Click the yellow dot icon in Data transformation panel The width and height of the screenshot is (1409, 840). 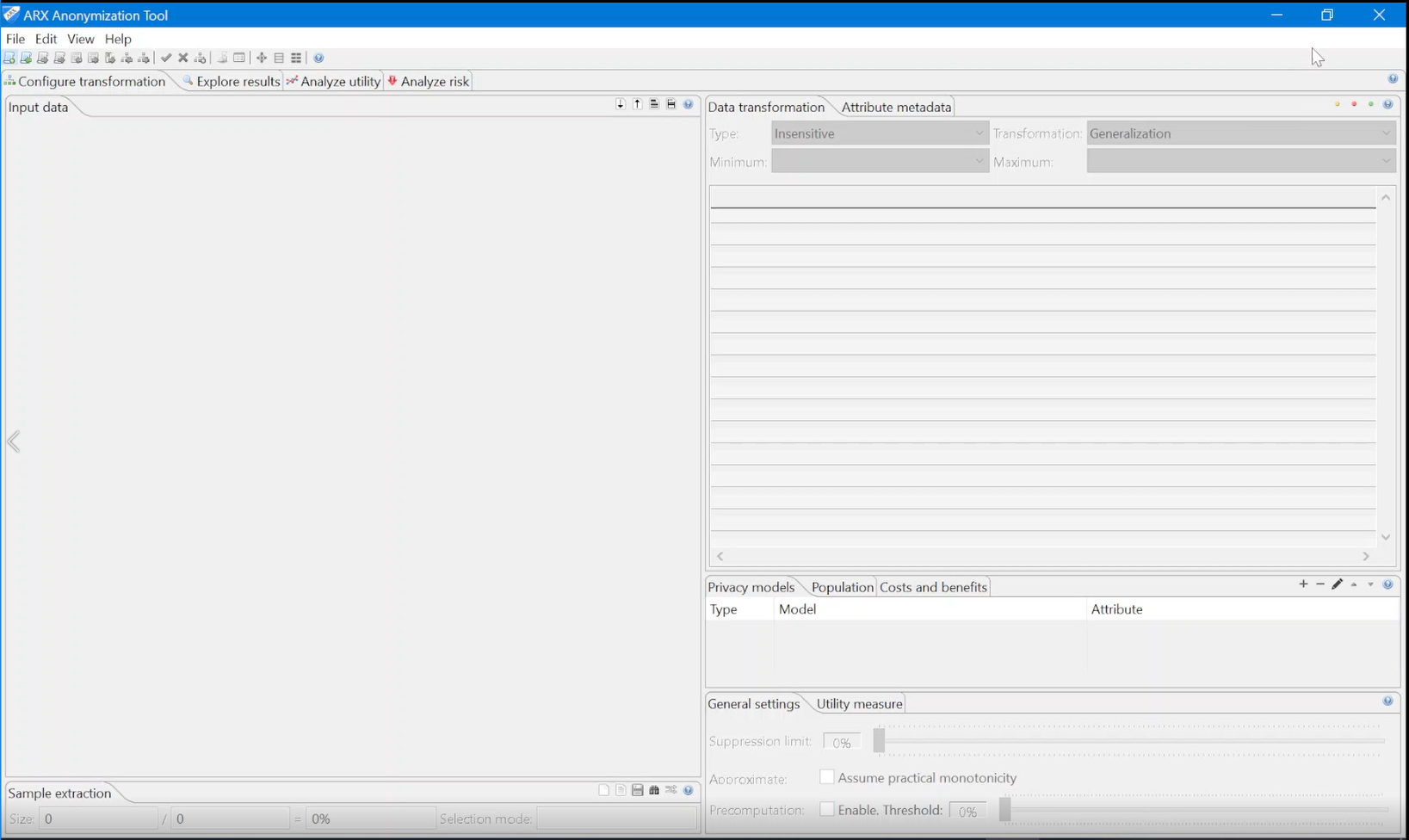pos(1338,104)
